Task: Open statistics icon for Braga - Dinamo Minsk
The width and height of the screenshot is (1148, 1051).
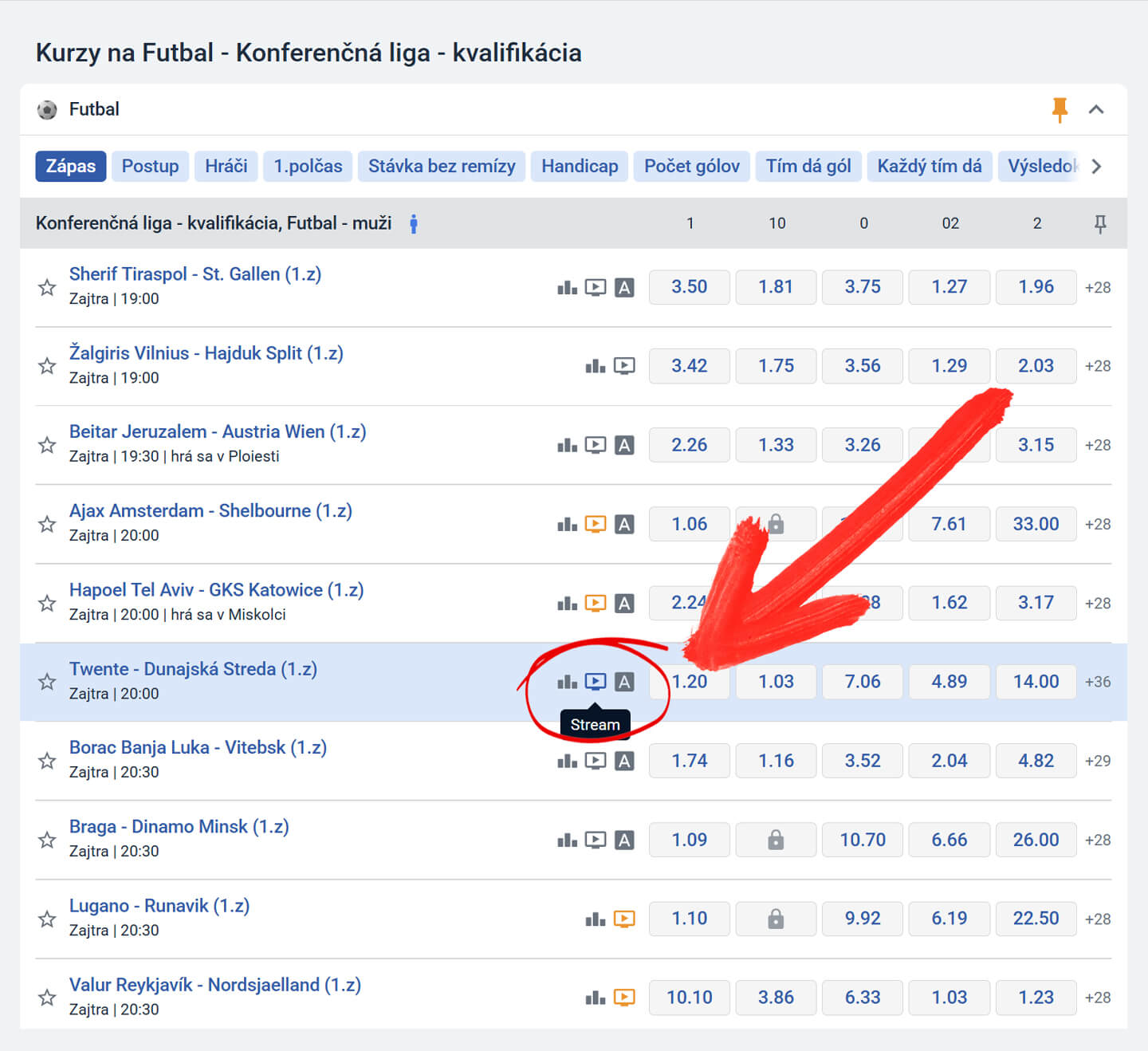Action: tap(567, 840)
